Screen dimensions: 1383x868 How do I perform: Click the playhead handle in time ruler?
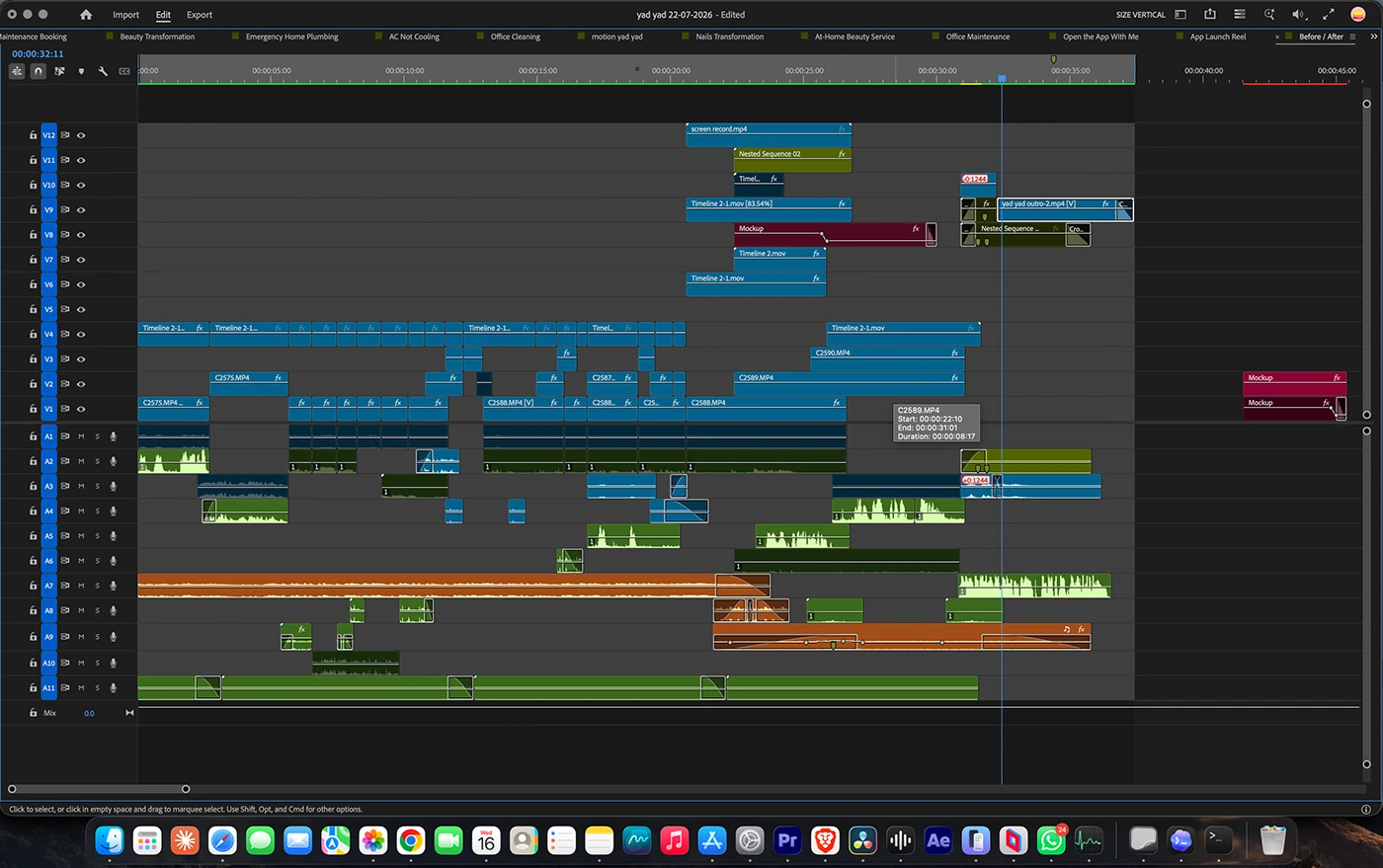coord(1002,78)
